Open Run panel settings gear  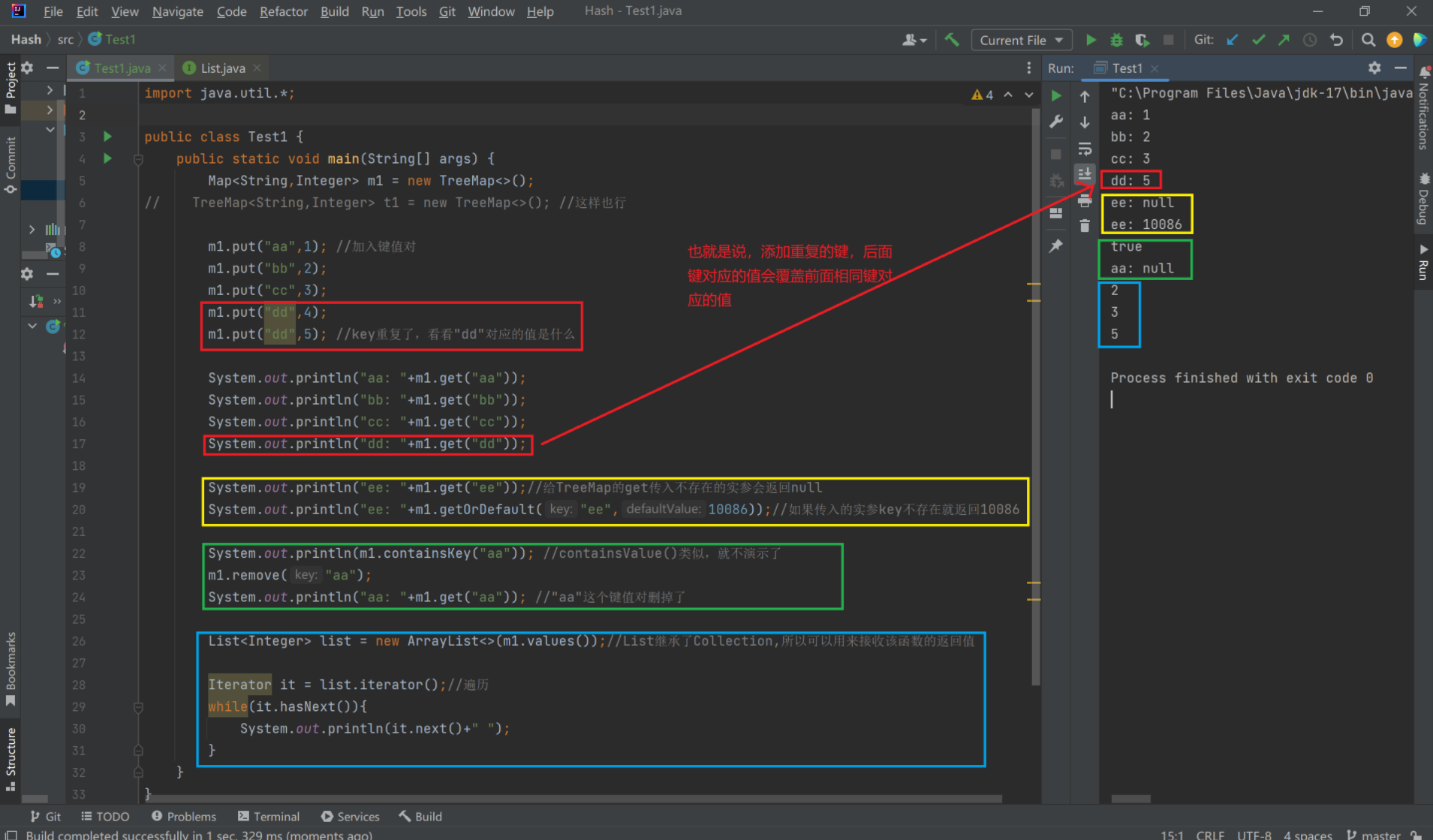click(x=1374, y=68)
